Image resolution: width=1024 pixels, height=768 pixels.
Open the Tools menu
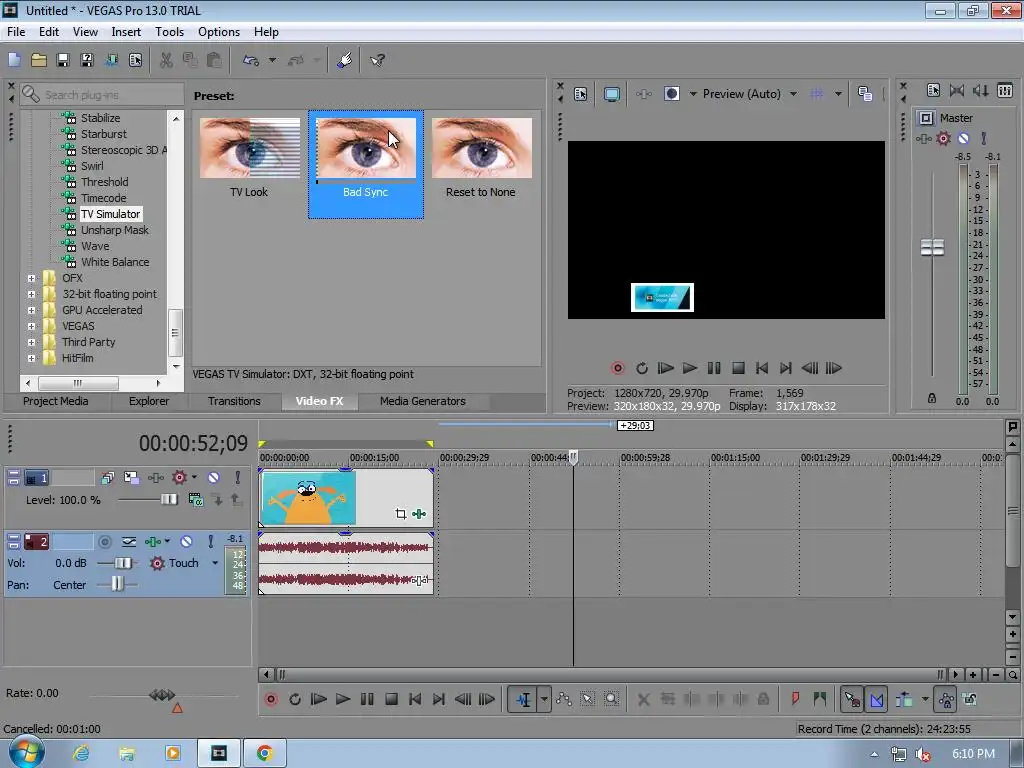169,31
